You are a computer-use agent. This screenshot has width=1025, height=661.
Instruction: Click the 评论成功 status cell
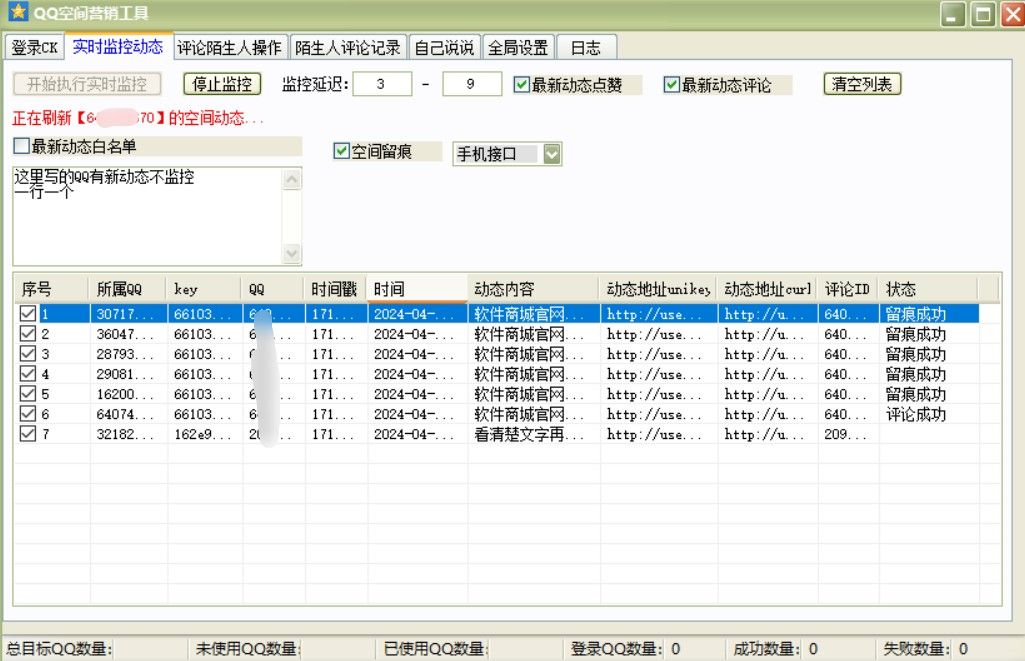[928, 414]
